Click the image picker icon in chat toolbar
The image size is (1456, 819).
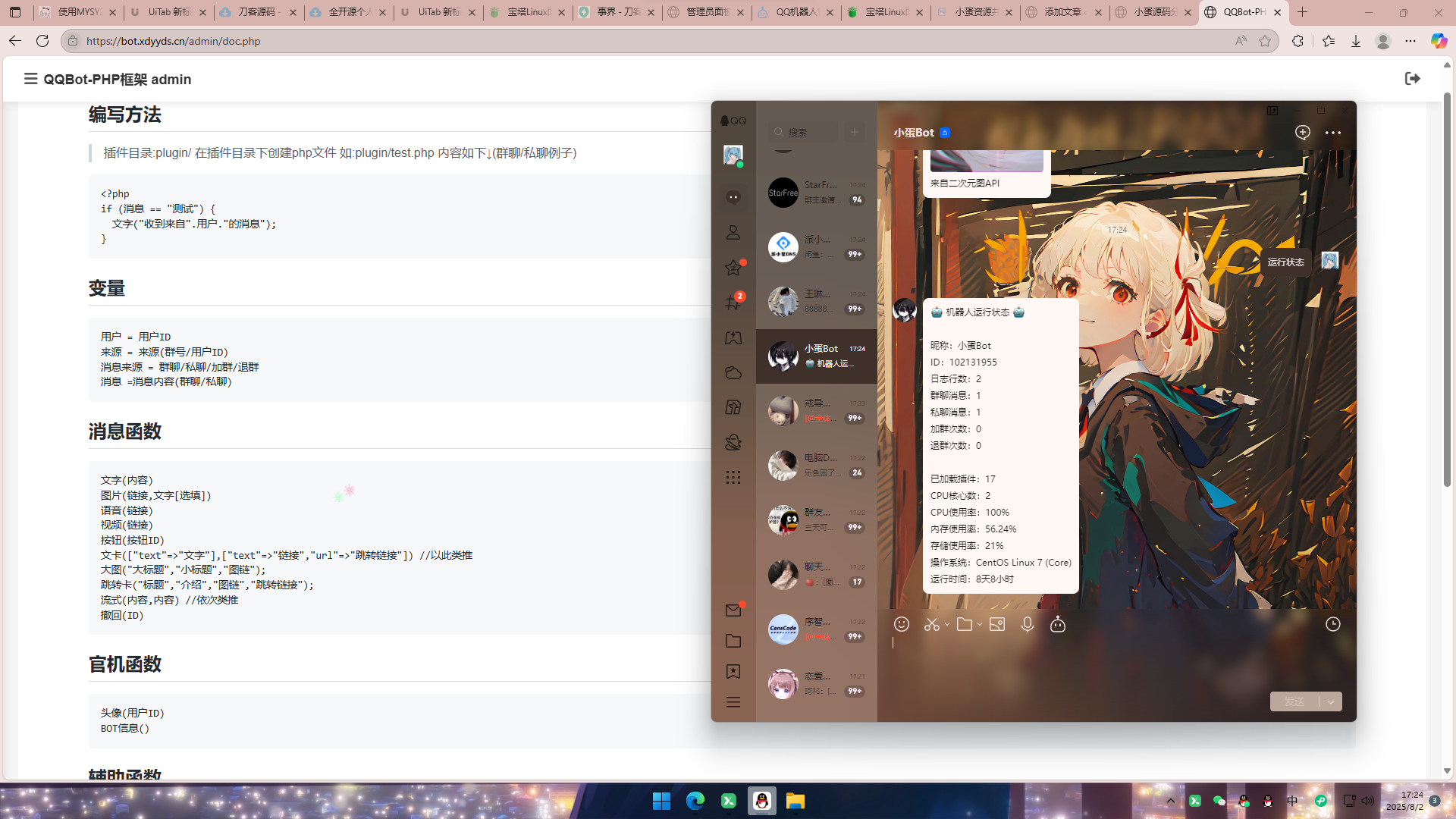[996, 624]
